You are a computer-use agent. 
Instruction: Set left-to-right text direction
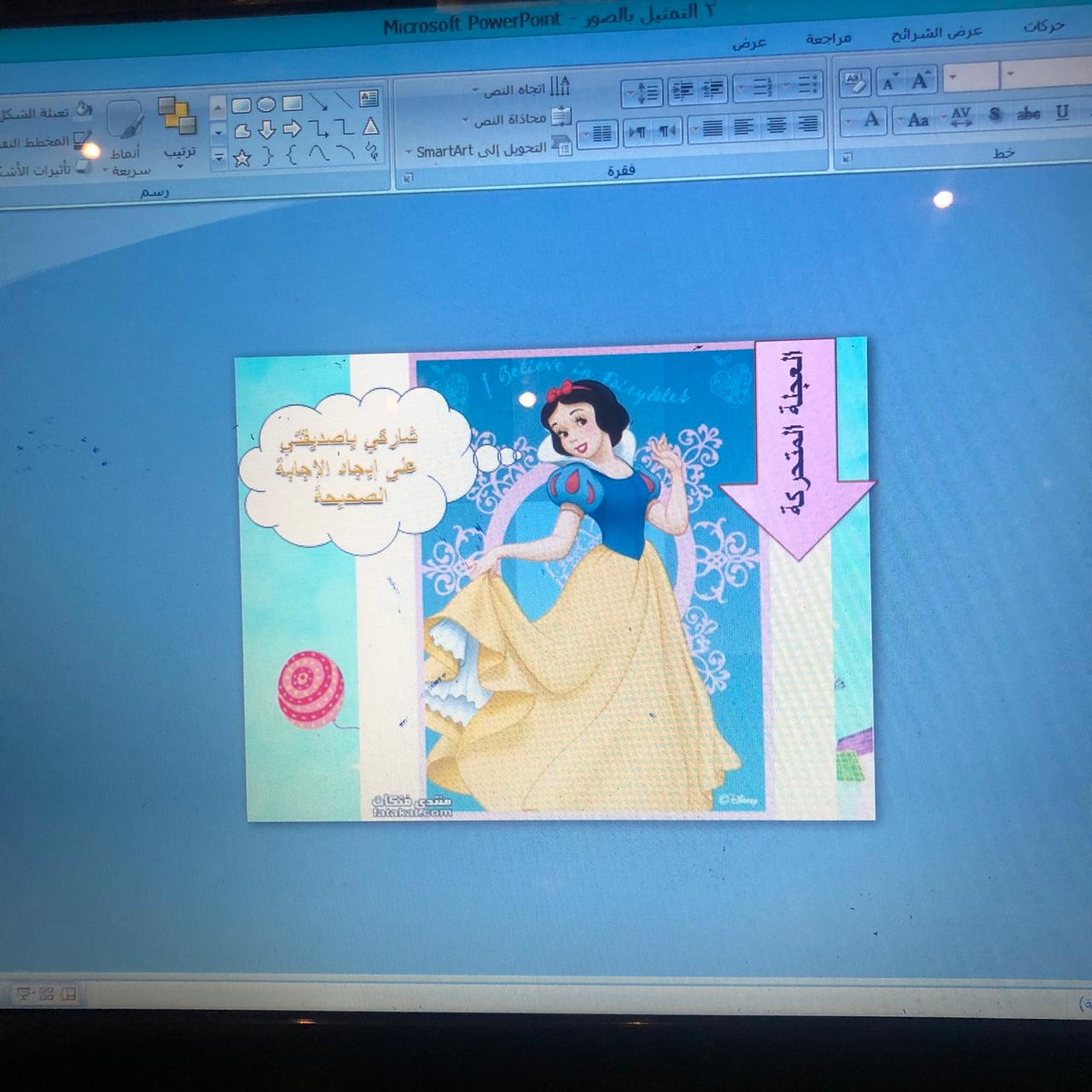click(639, 131)
